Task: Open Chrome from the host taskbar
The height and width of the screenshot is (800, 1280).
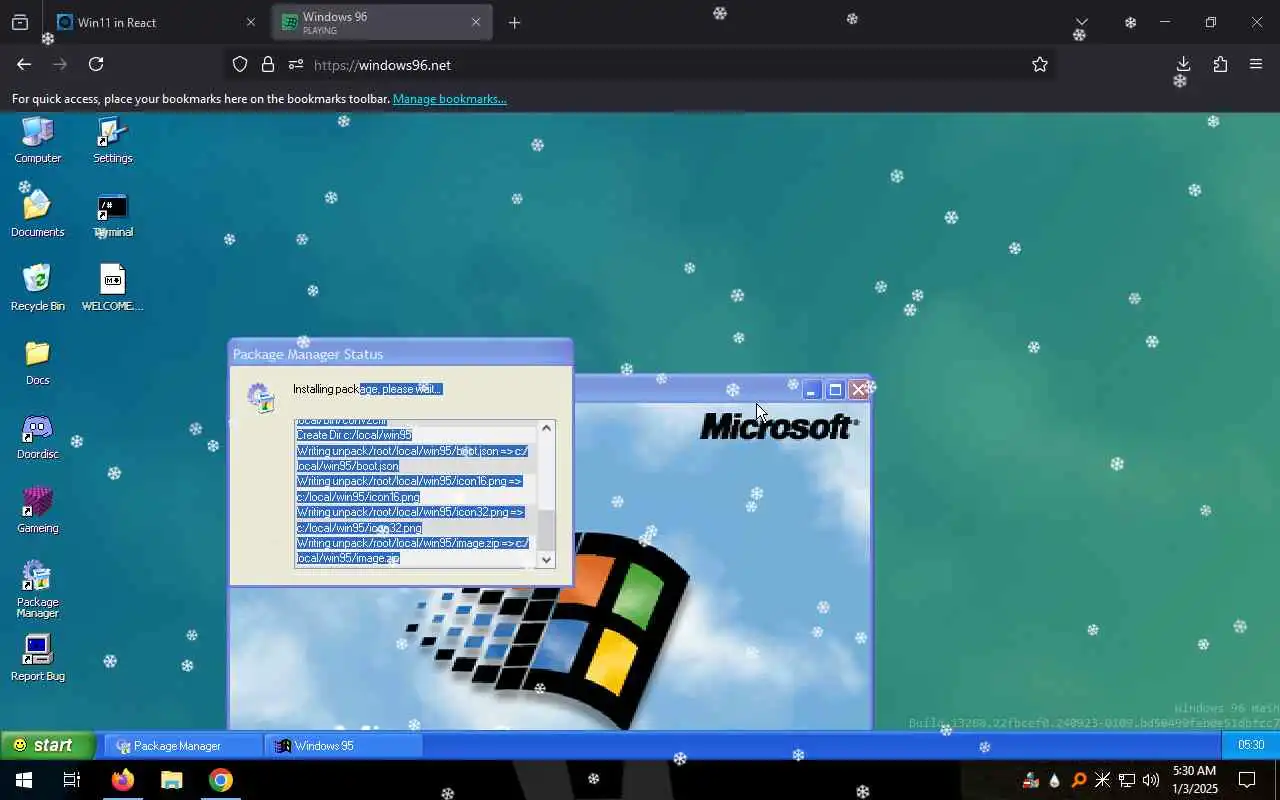Action: click(221, 780)
